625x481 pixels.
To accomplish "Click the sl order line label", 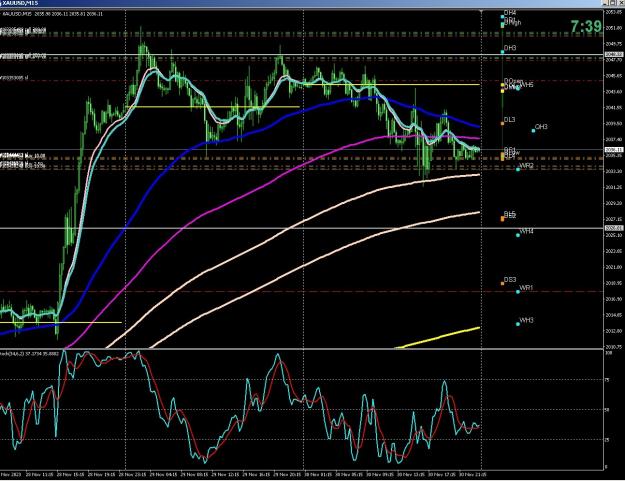I will pyautogui.click(x=15, y=78).
